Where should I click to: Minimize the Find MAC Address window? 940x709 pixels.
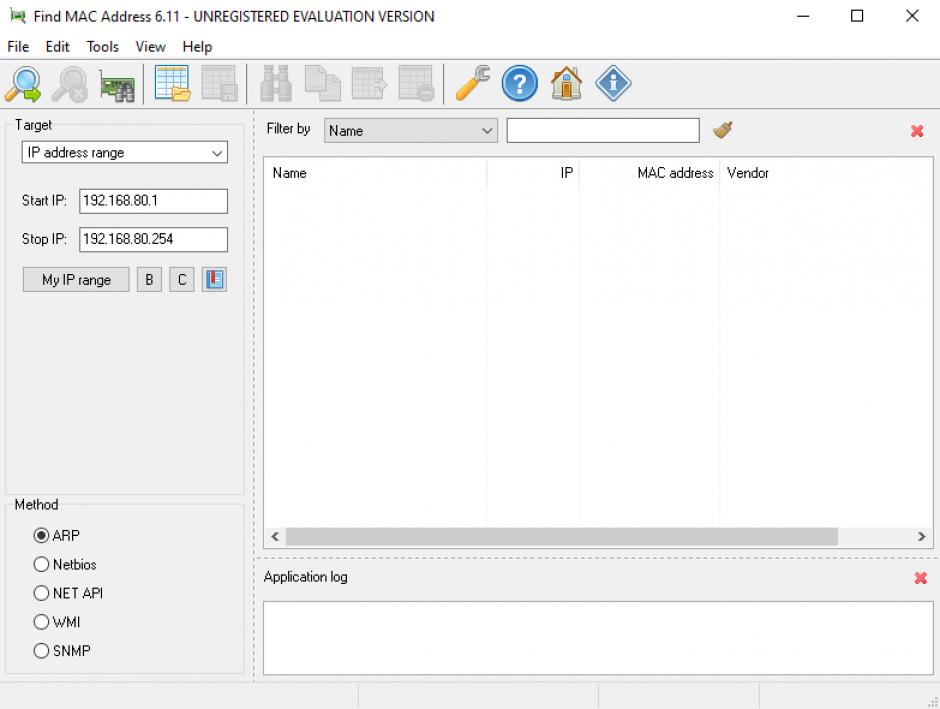pos(803,16)
